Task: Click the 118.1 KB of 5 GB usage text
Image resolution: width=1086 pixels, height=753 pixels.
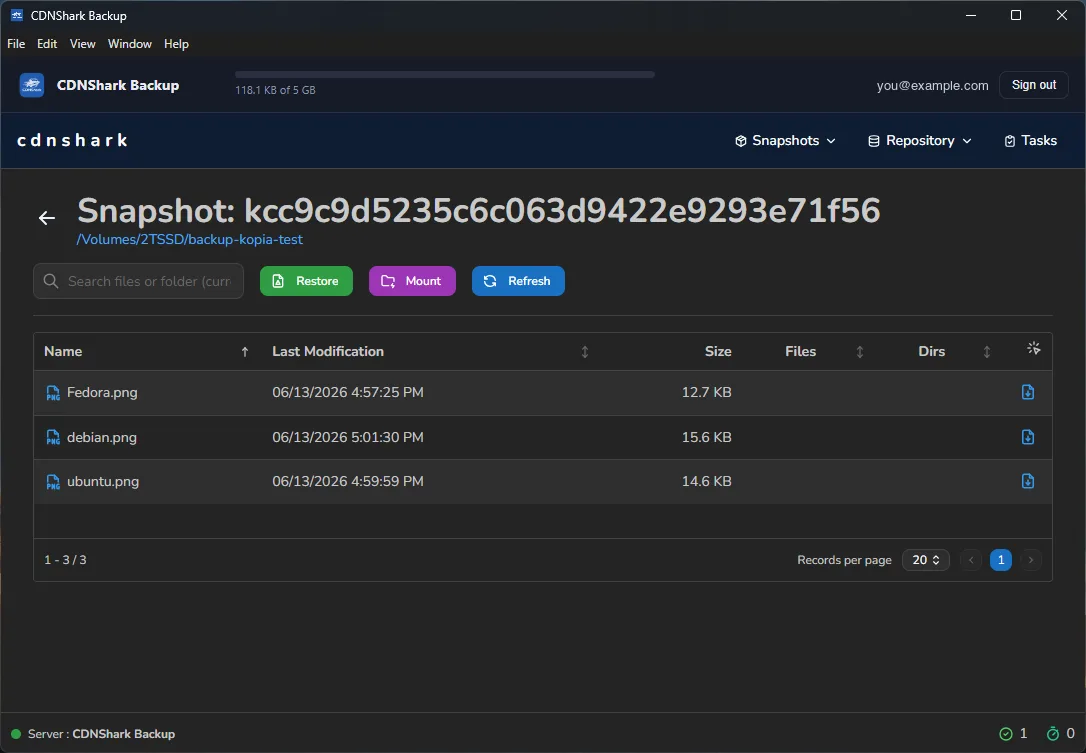Action: pyautogui.click(x=275, y=90)
